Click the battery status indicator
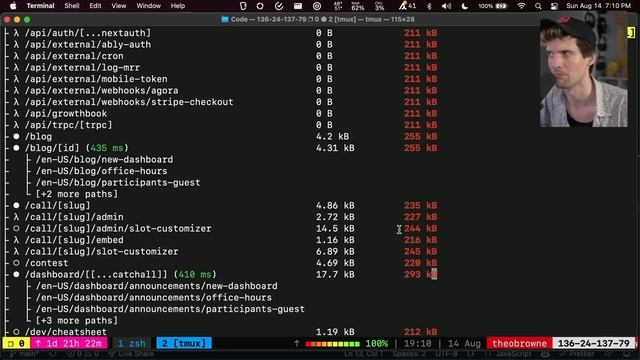 click(493, 6)
